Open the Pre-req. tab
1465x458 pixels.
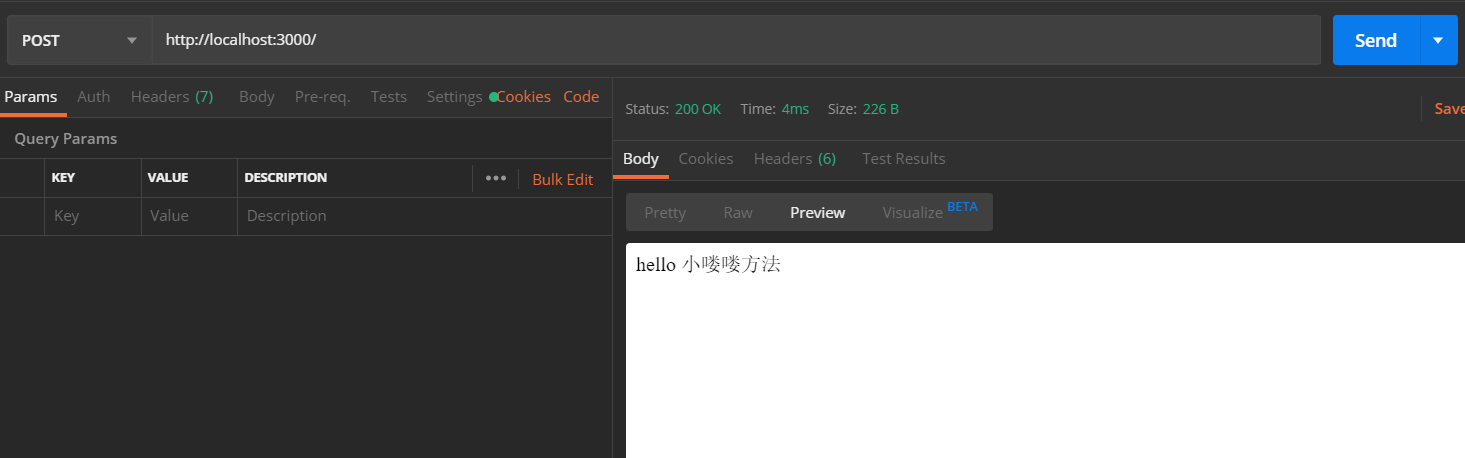click(322, 97)
